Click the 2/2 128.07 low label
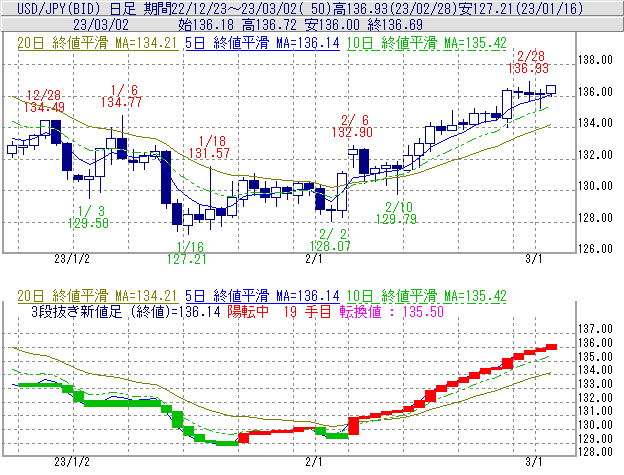The height and width of the screenshot is (475, 624). [x=330, y=240]
